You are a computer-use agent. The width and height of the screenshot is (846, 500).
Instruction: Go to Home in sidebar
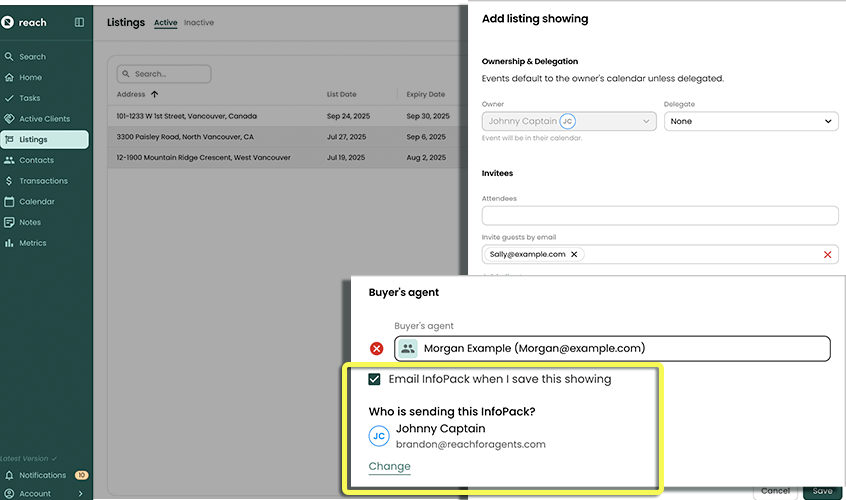30,77
